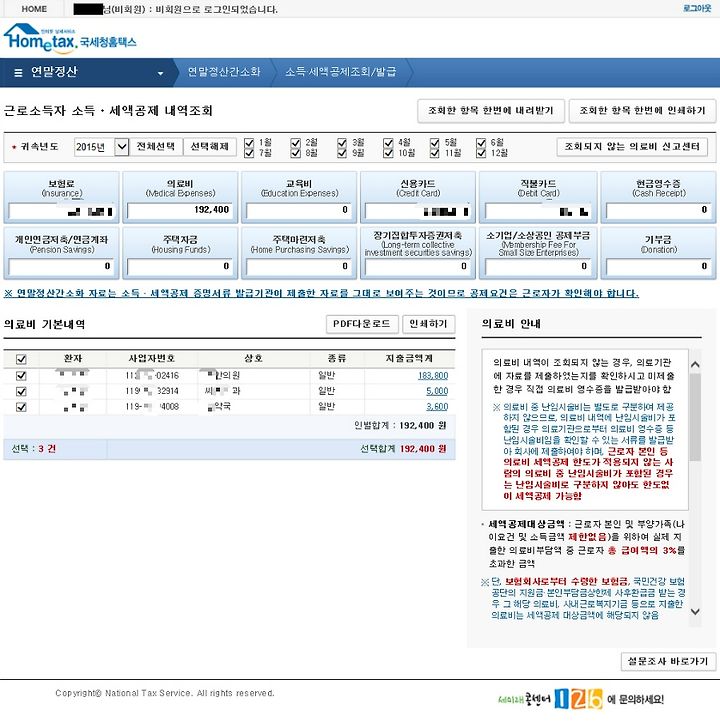Viewport: 720px width, 728px height.
Task: Toggle the 12월 checkbox
Action: click(x=481, y=153)
